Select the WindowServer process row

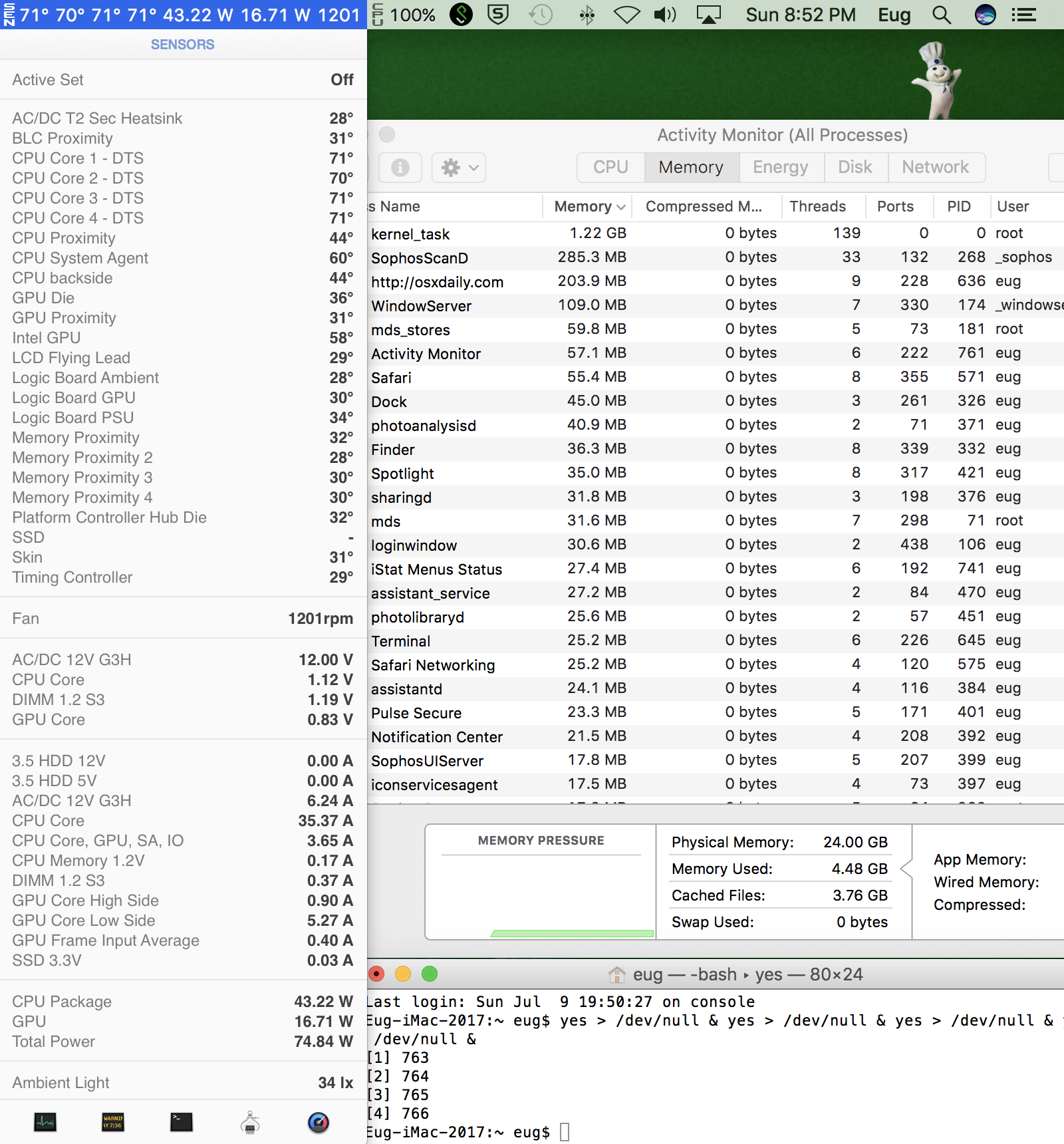point(716,305)
